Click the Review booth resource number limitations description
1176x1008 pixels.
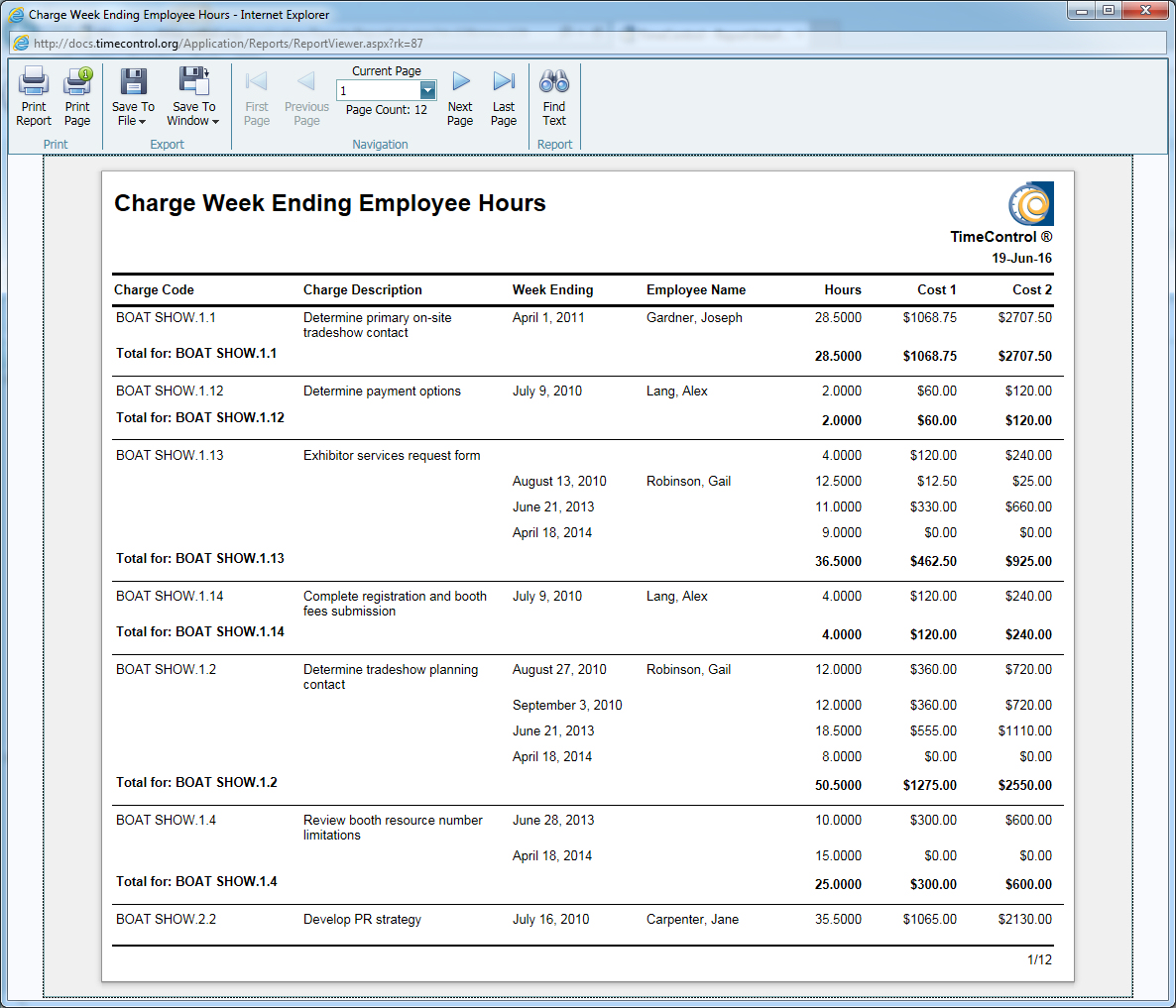click(393, 829)
